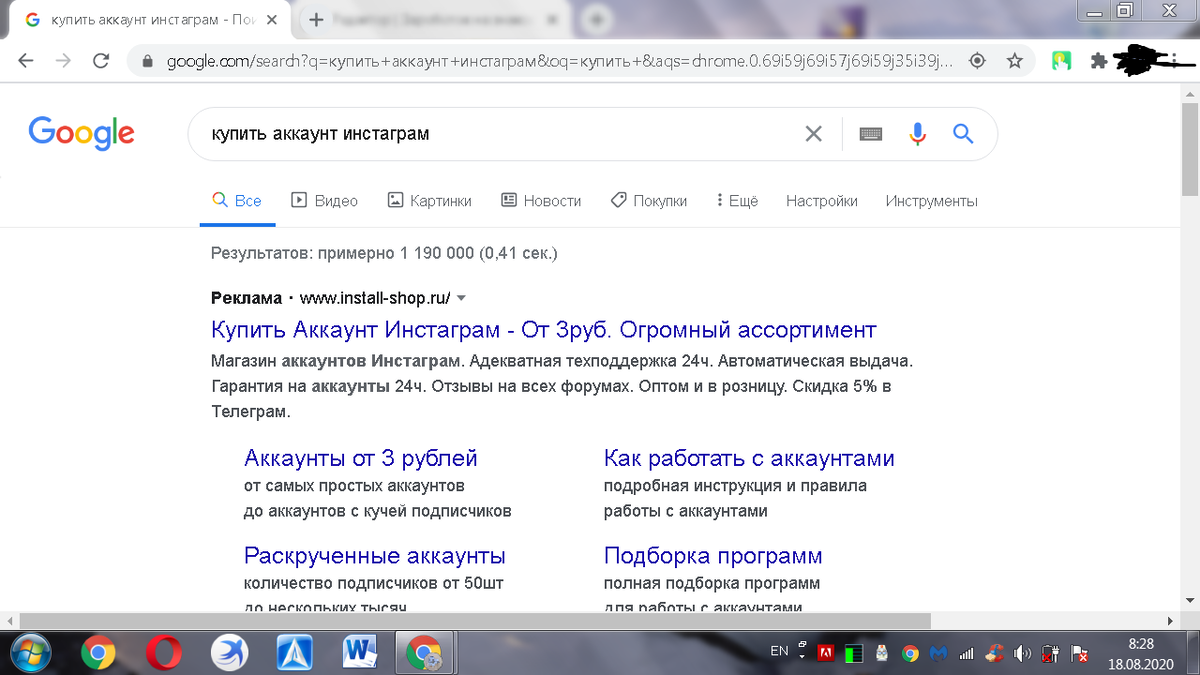The image size is (1200, 675).
Task: Switch to 'Видео' results tab
Action: (x=324, y=200)
